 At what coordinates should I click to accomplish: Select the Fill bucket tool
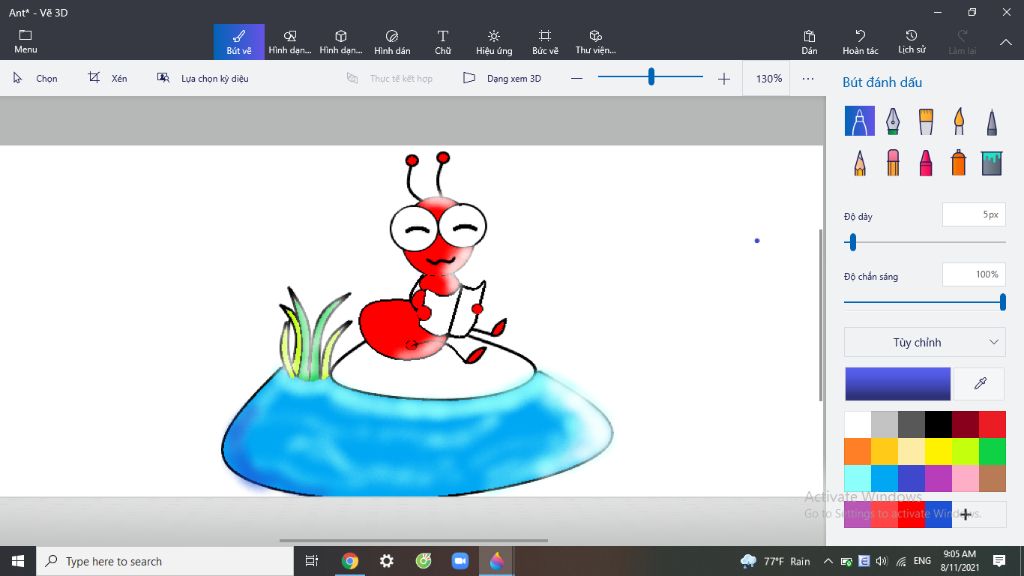(x=991, y=162)
